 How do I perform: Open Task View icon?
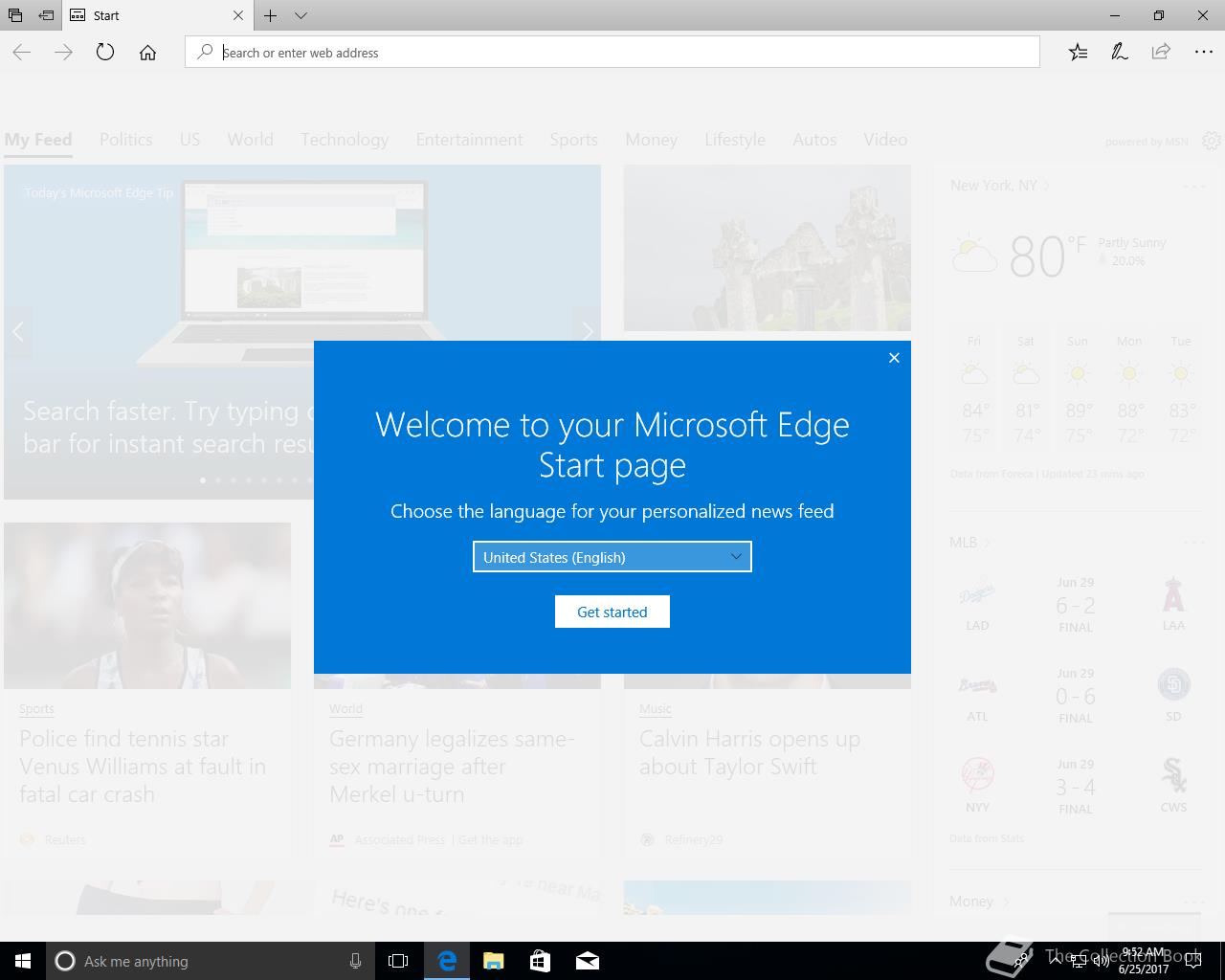[x=398, y=961]
